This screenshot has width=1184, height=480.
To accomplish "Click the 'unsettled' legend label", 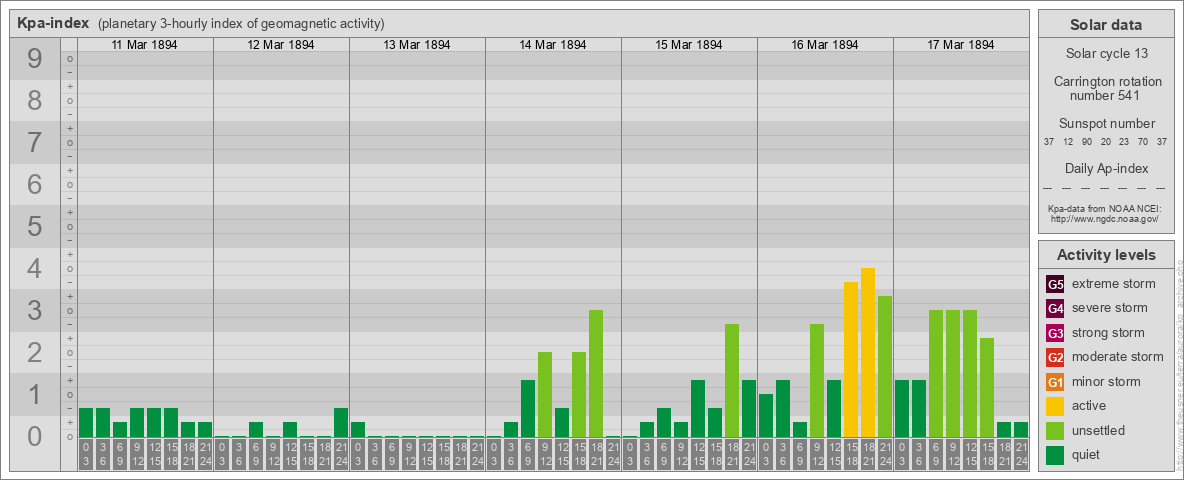I will 1099,430.
